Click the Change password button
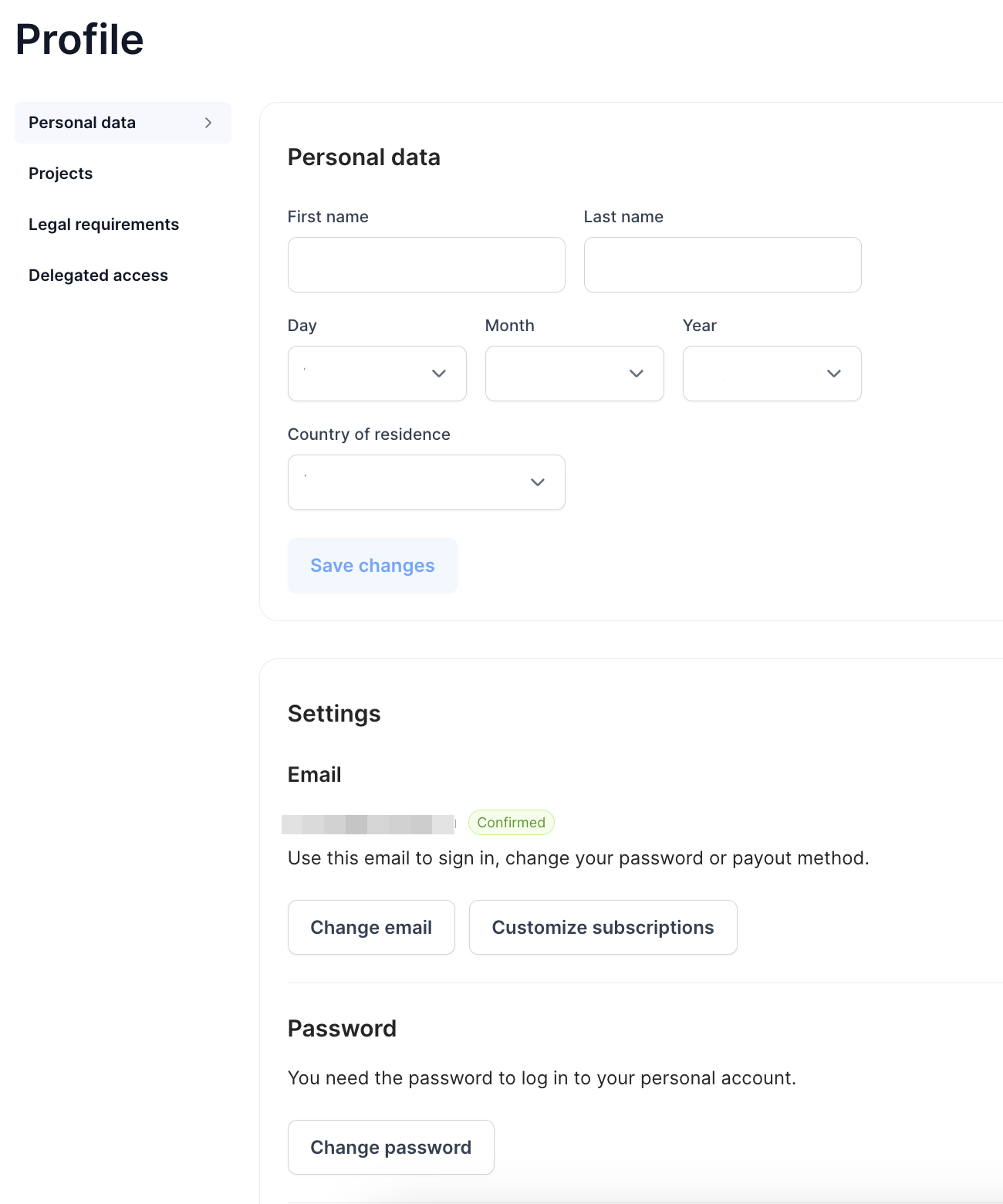 (390, 1147)
